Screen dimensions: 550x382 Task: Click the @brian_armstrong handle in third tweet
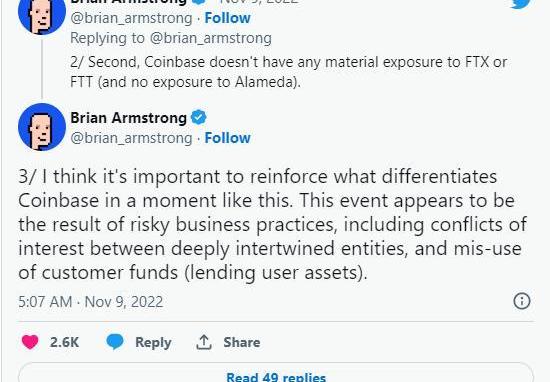[x=131, y=138]
